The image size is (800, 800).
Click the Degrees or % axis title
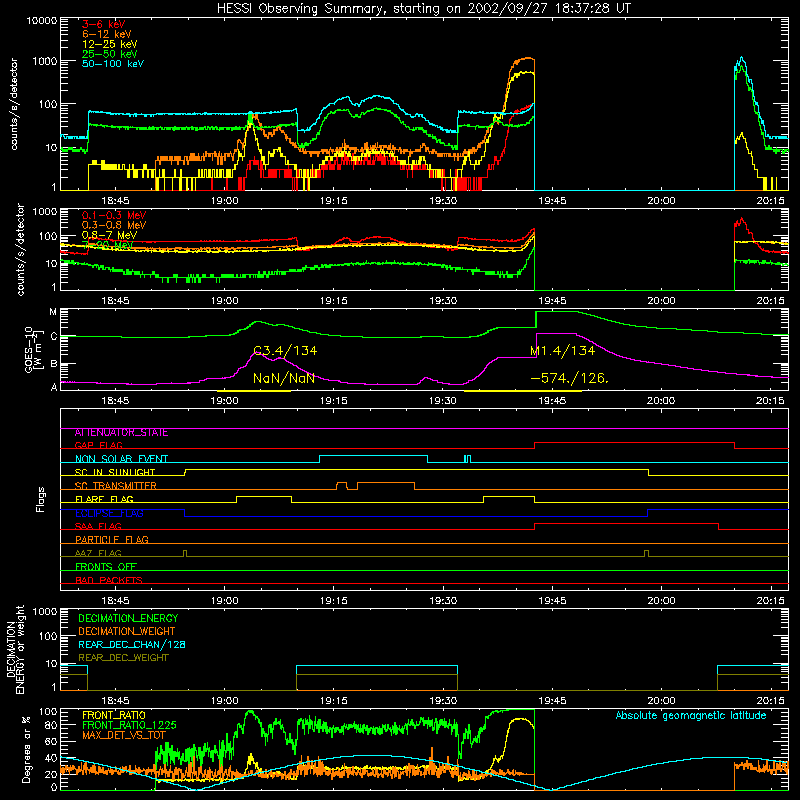(26, 750)
